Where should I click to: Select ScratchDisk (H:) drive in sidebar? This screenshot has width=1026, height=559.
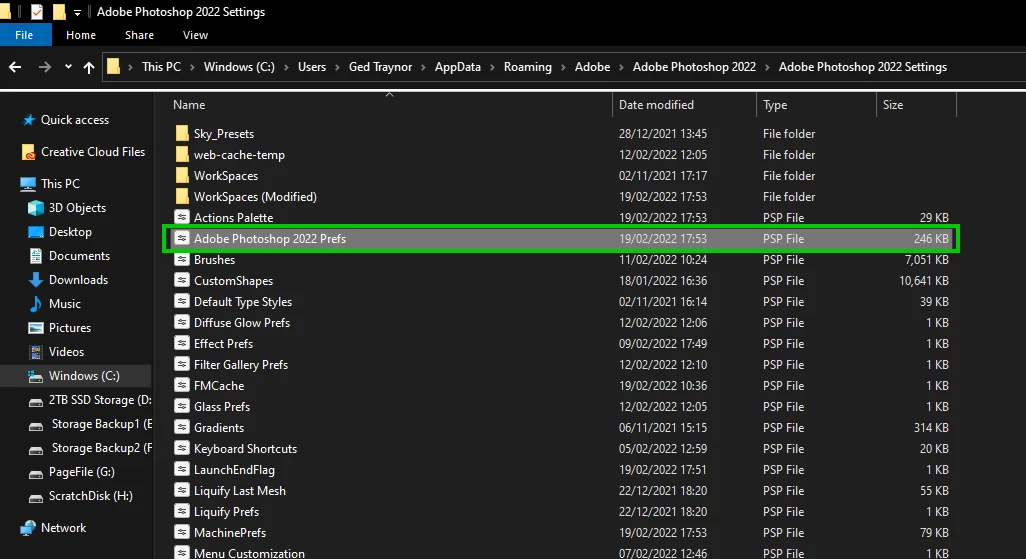(x=80, y=496)
